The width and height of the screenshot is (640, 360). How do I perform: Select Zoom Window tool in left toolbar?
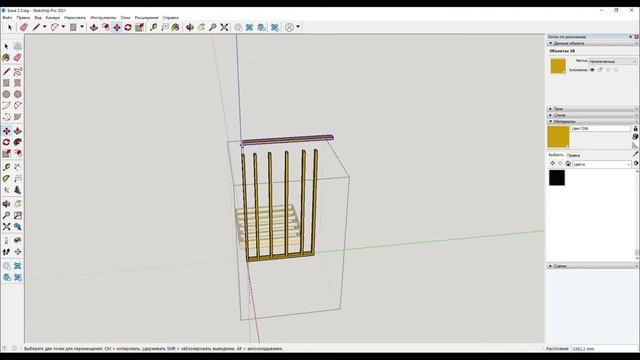click(18, 216)
